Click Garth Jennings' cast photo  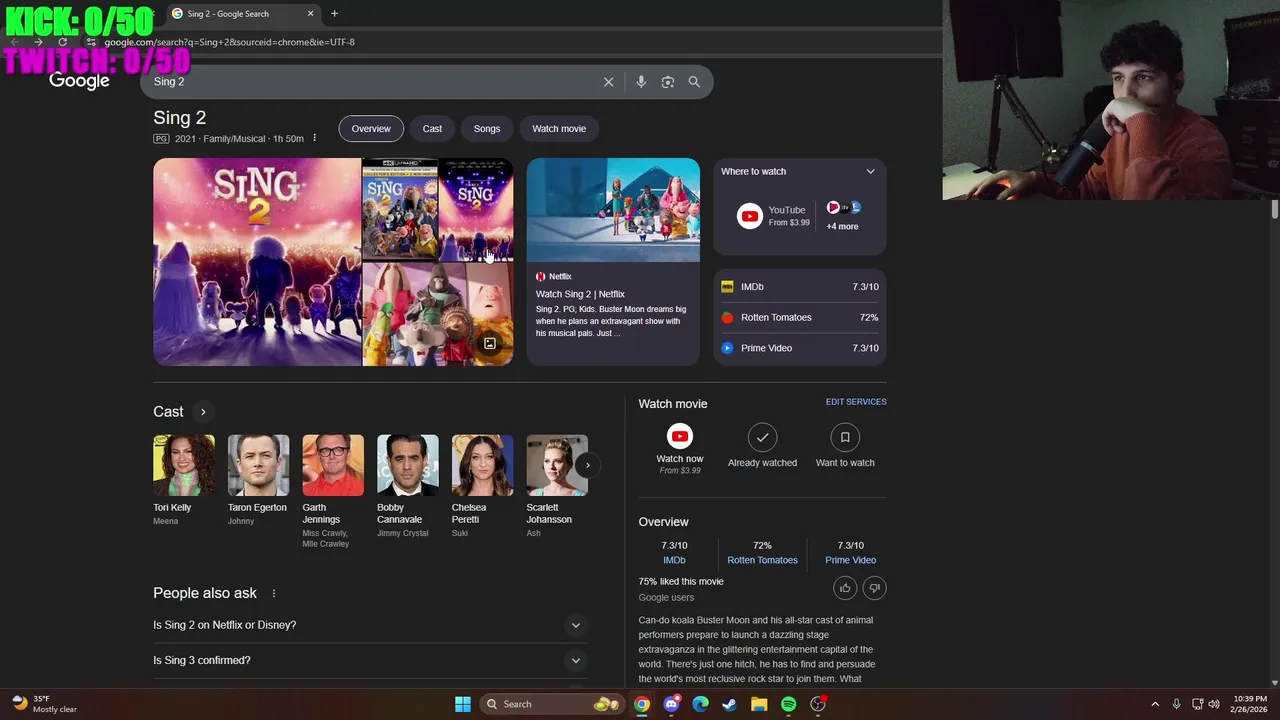(333, 465)
